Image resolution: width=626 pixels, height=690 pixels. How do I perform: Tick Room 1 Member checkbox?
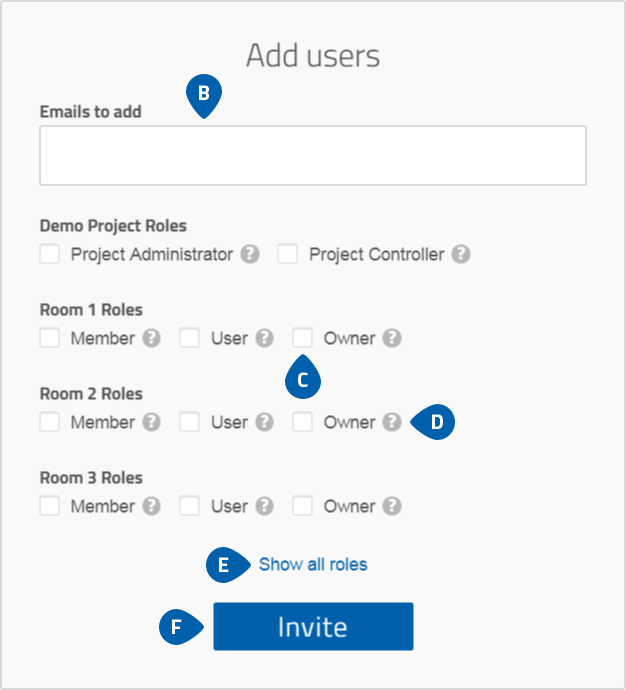click(50, 338)
